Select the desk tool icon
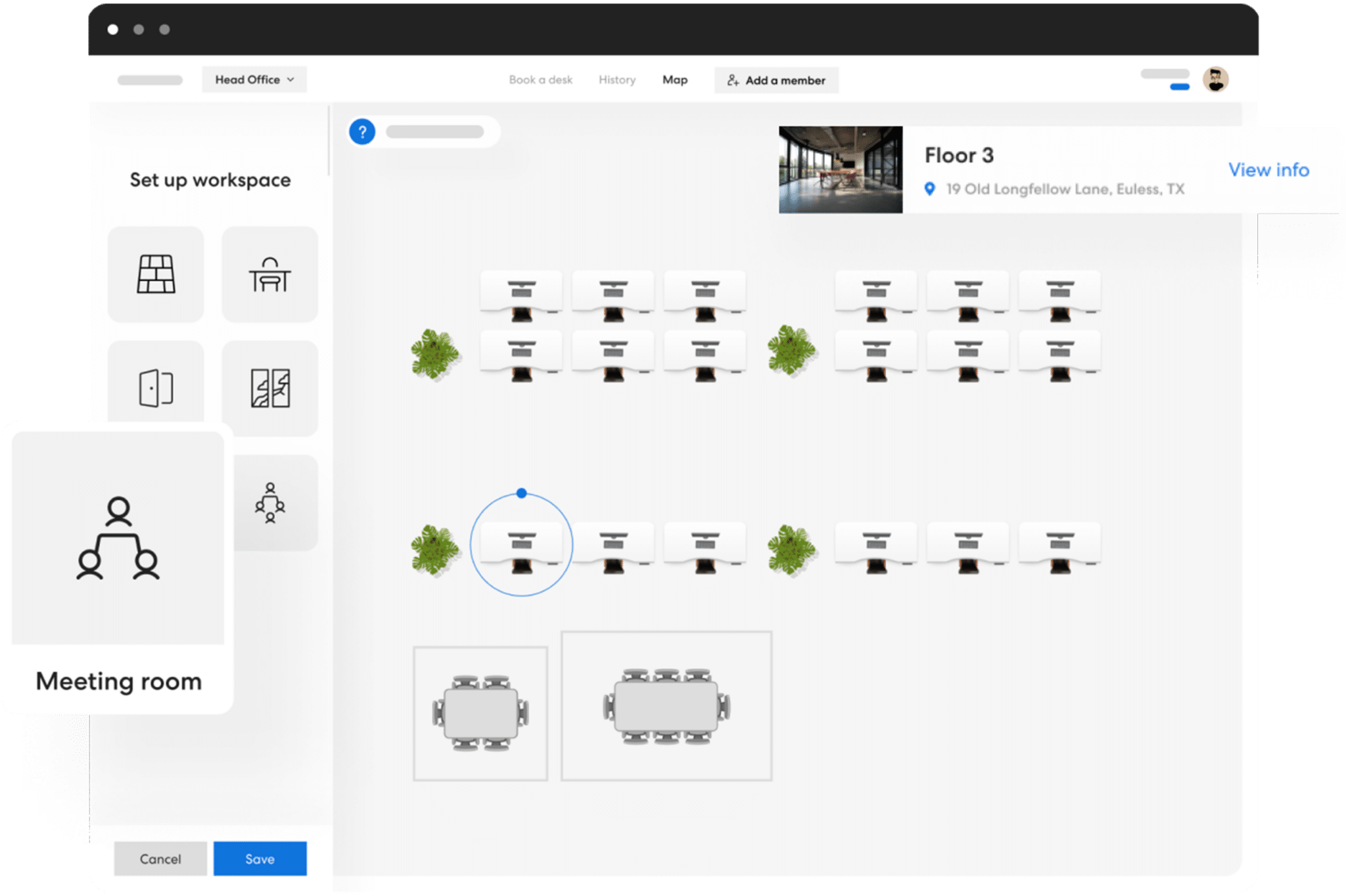 pos(269,274)
